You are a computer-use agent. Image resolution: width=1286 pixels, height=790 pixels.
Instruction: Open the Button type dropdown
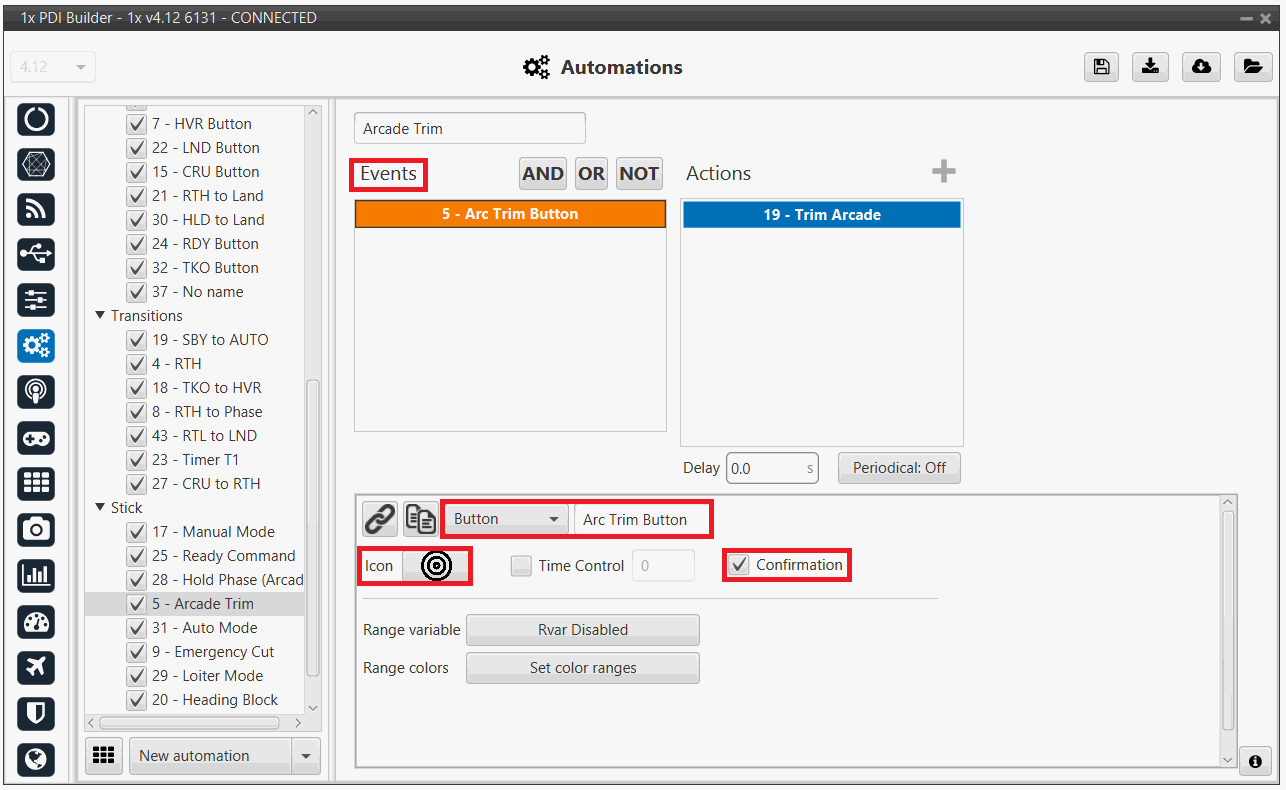point(505,519)
